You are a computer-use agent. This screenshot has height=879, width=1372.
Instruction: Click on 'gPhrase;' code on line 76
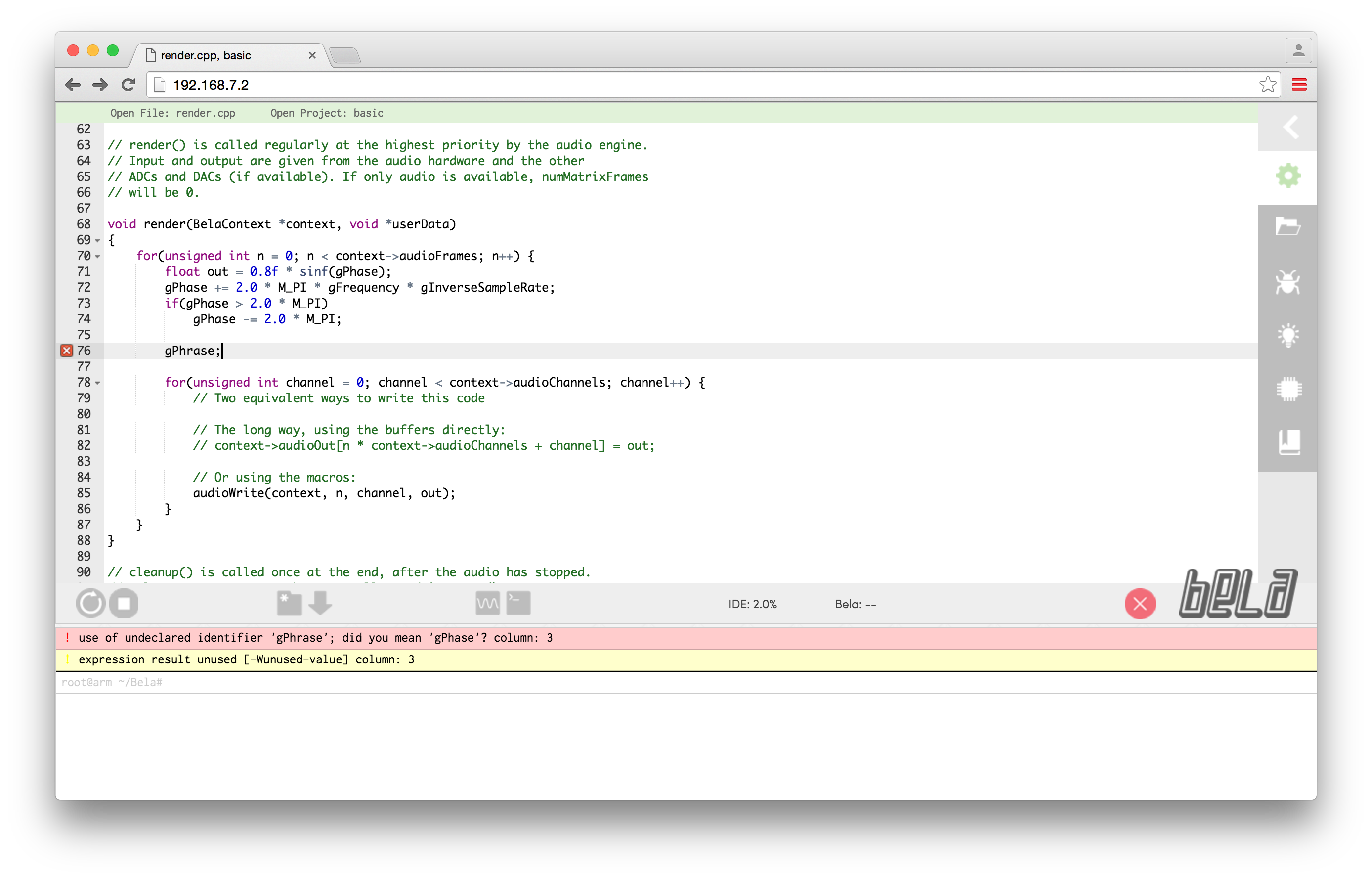pyautogui.click(x=192, y=351)
